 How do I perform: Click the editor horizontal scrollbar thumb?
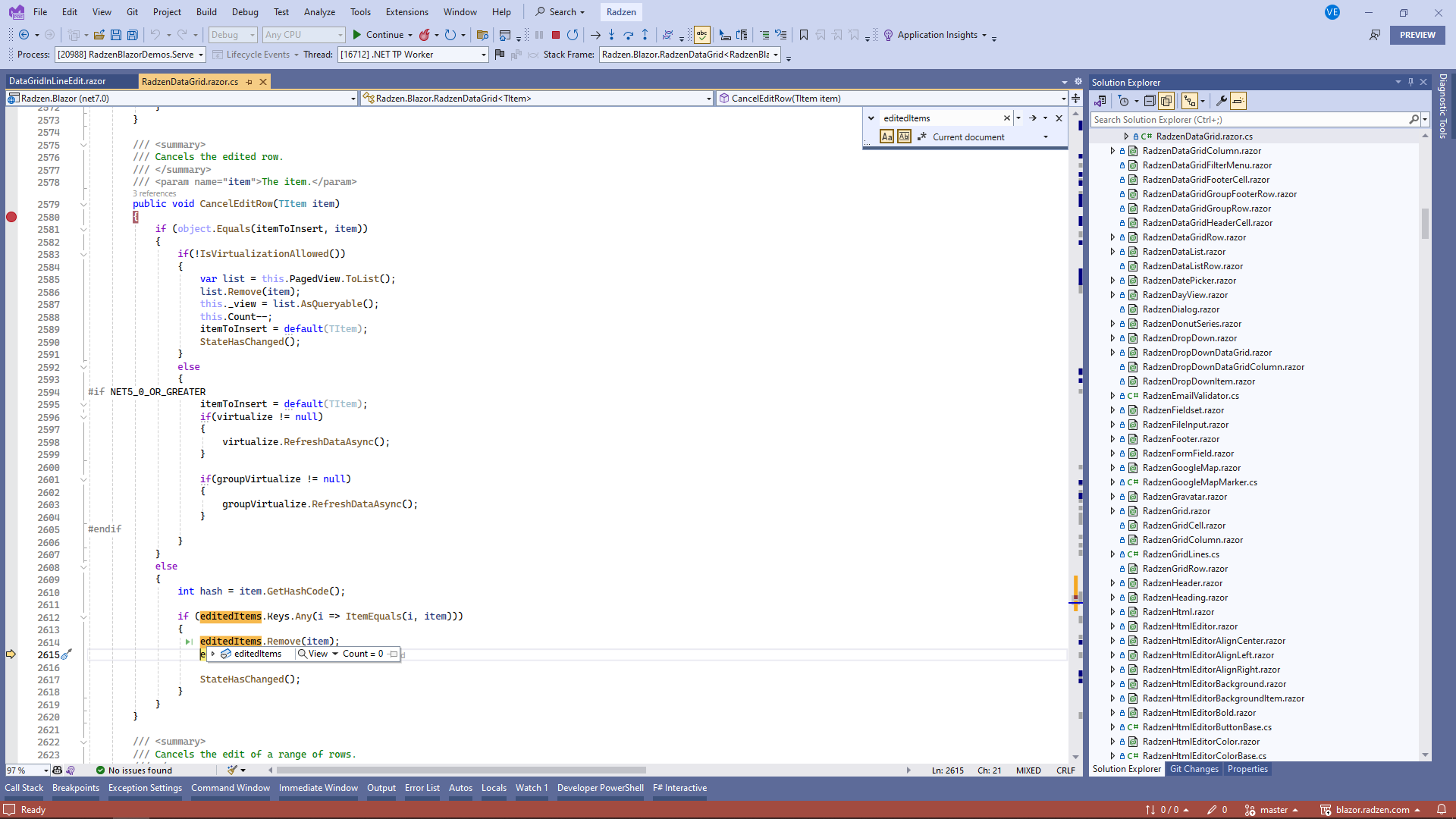pos(461,770)
